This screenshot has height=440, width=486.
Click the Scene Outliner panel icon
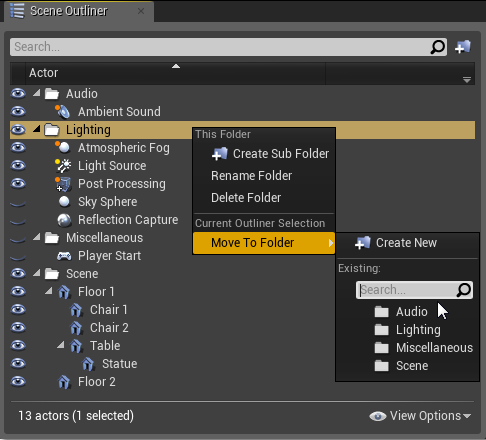pos(17,11)
